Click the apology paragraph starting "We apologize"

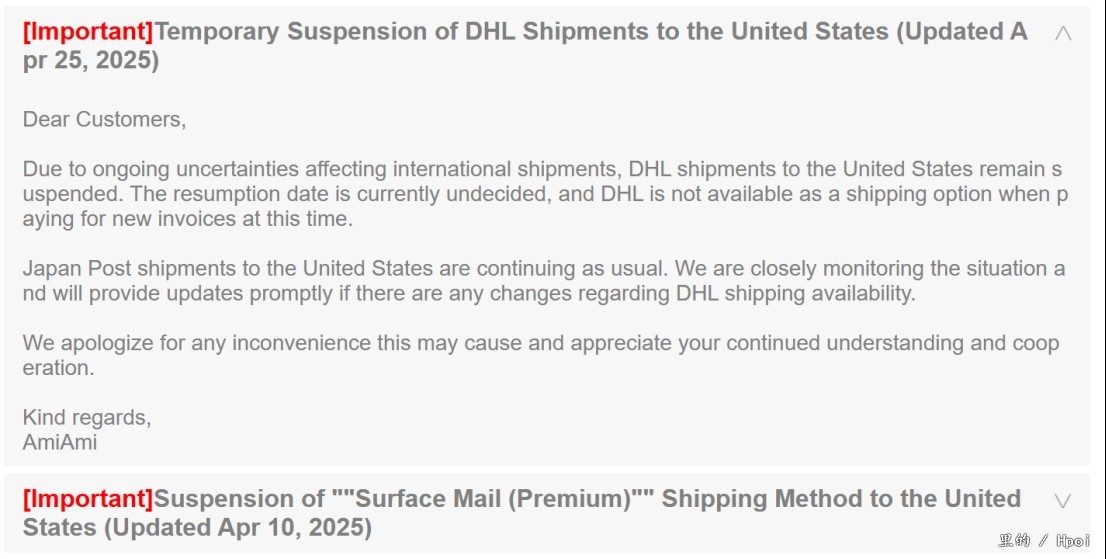[541, 355]
